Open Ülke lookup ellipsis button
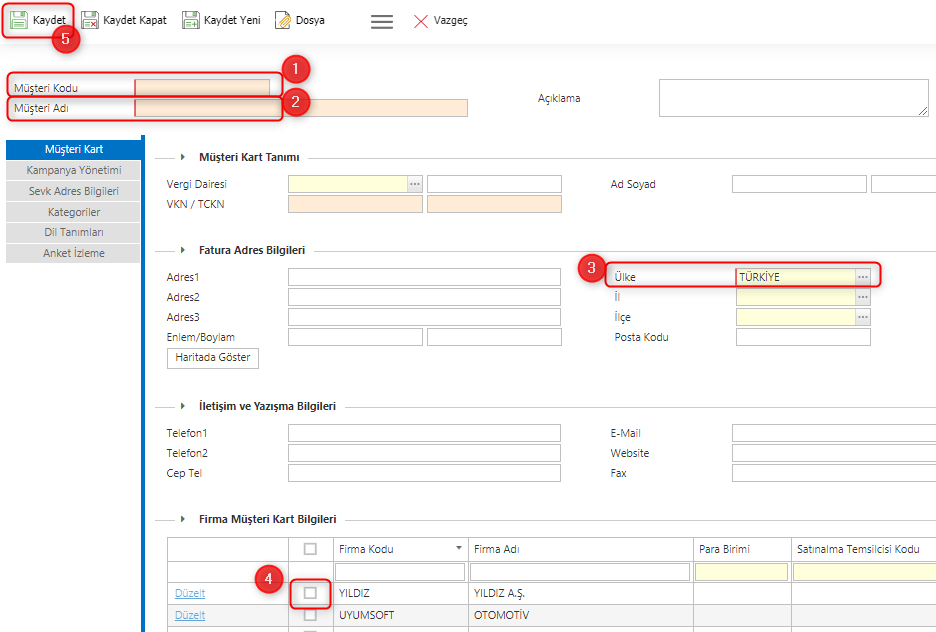Screen dimensions: 936x632 [863, 277]
